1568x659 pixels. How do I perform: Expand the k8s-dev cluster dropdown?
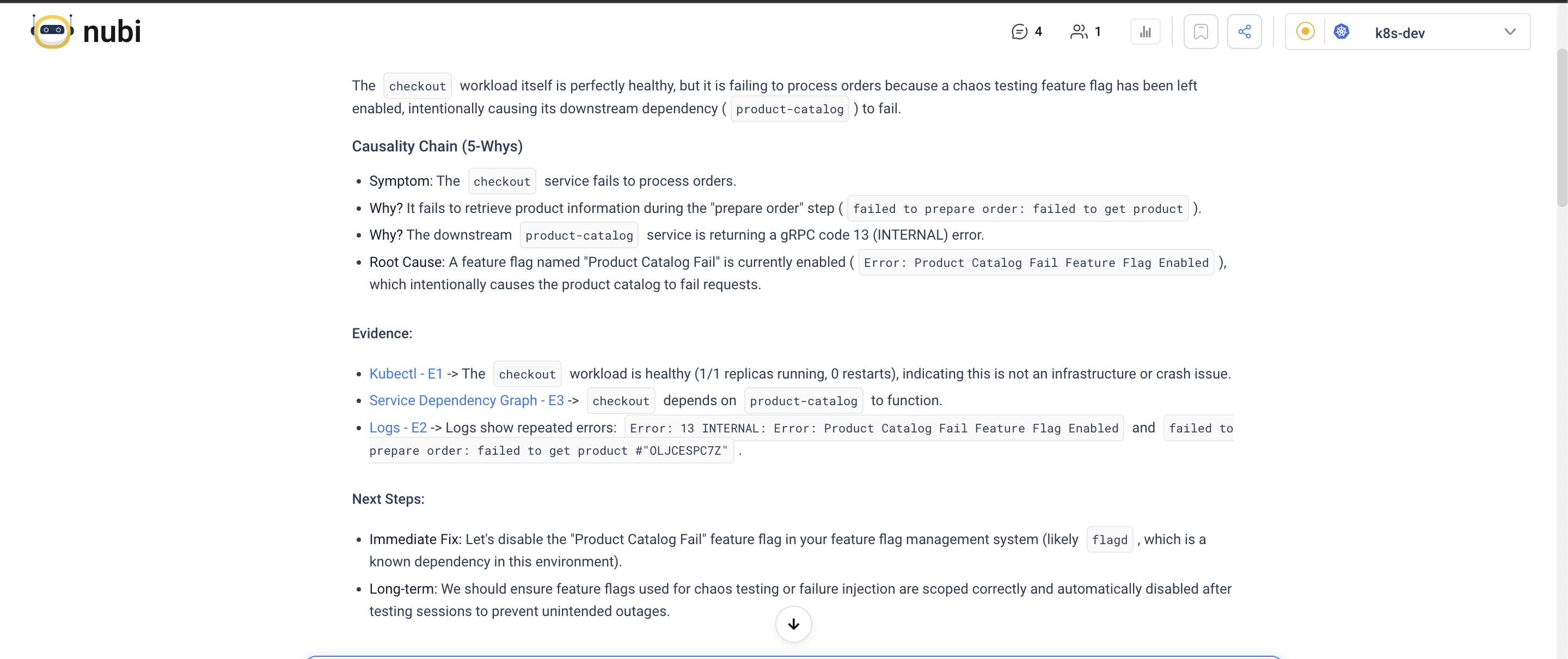point(1407,32)
